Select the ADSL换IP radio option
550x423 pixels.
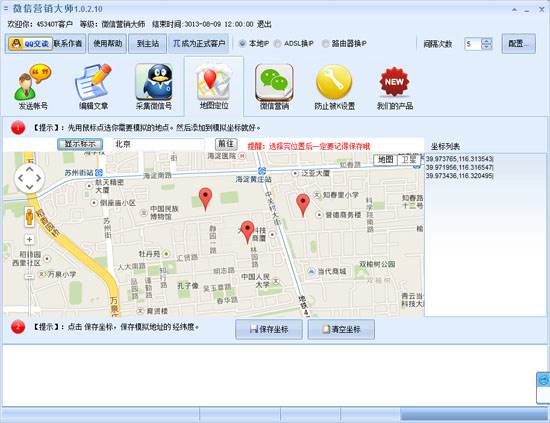[x=277, y=43]
